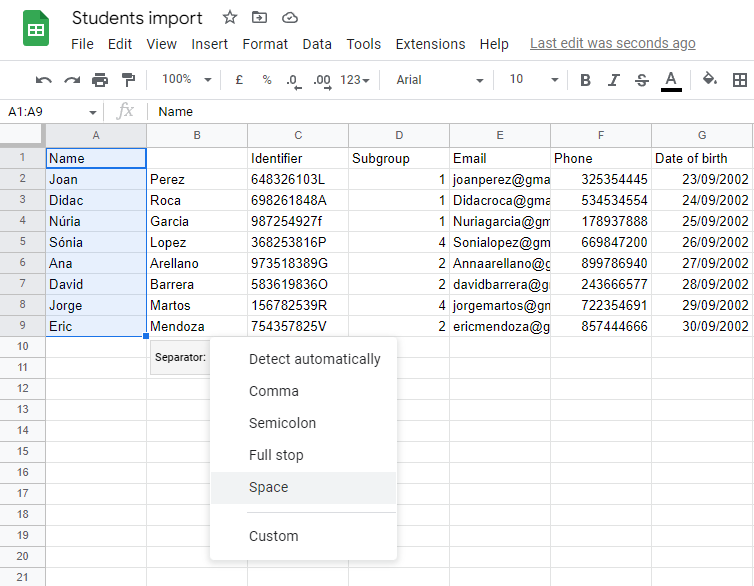The image size is (754, 586).
Task: Toggle italic formatting
Action: tap(614, 80)
